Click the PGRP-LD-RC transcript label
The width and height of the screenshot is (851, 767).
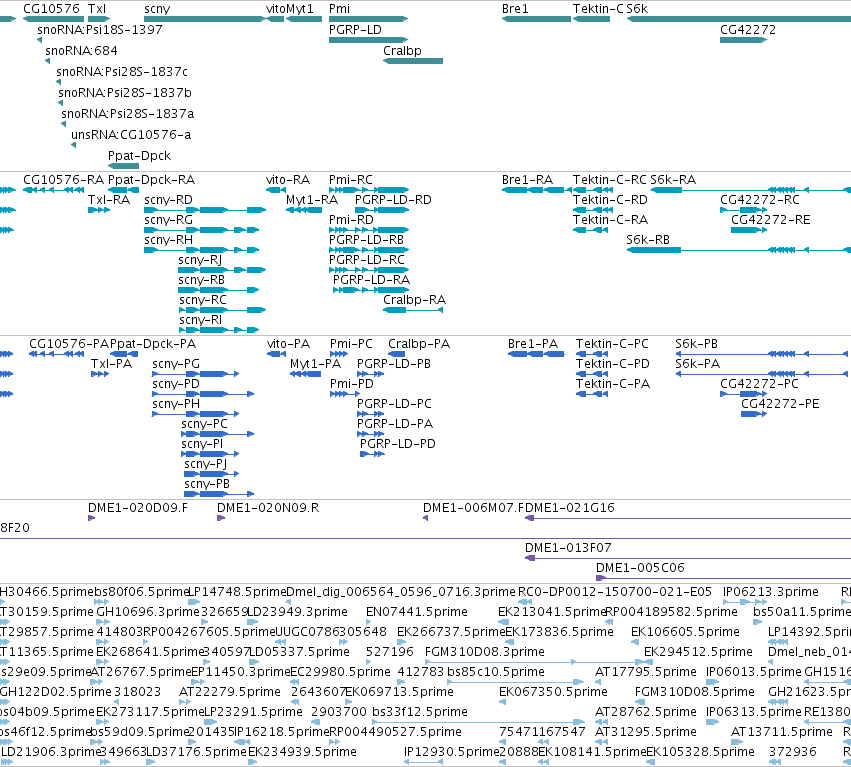(x=367, y=260)
